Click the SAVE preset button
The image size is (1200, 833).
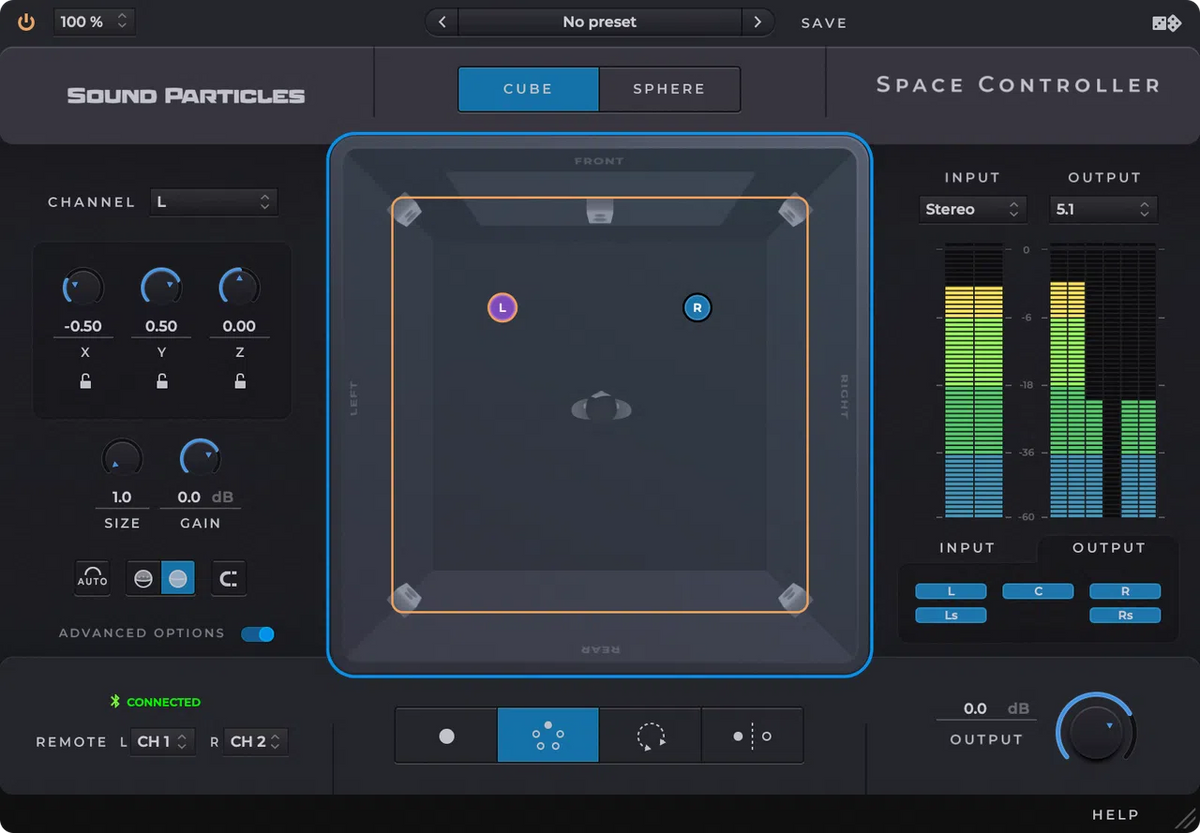click(823, 22)
